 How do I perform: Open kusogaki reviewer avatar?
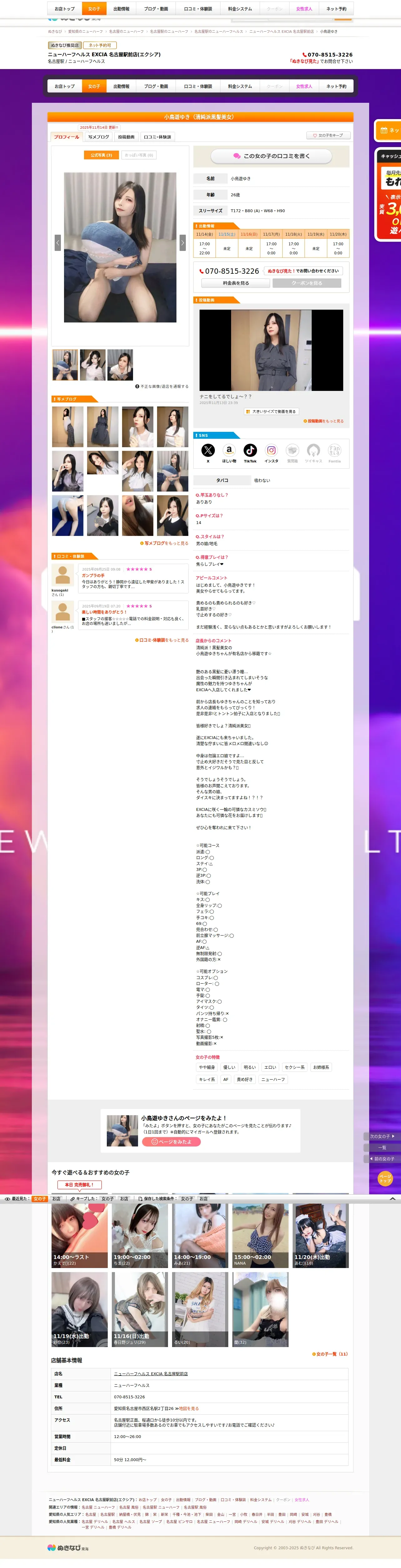[63, 575]
